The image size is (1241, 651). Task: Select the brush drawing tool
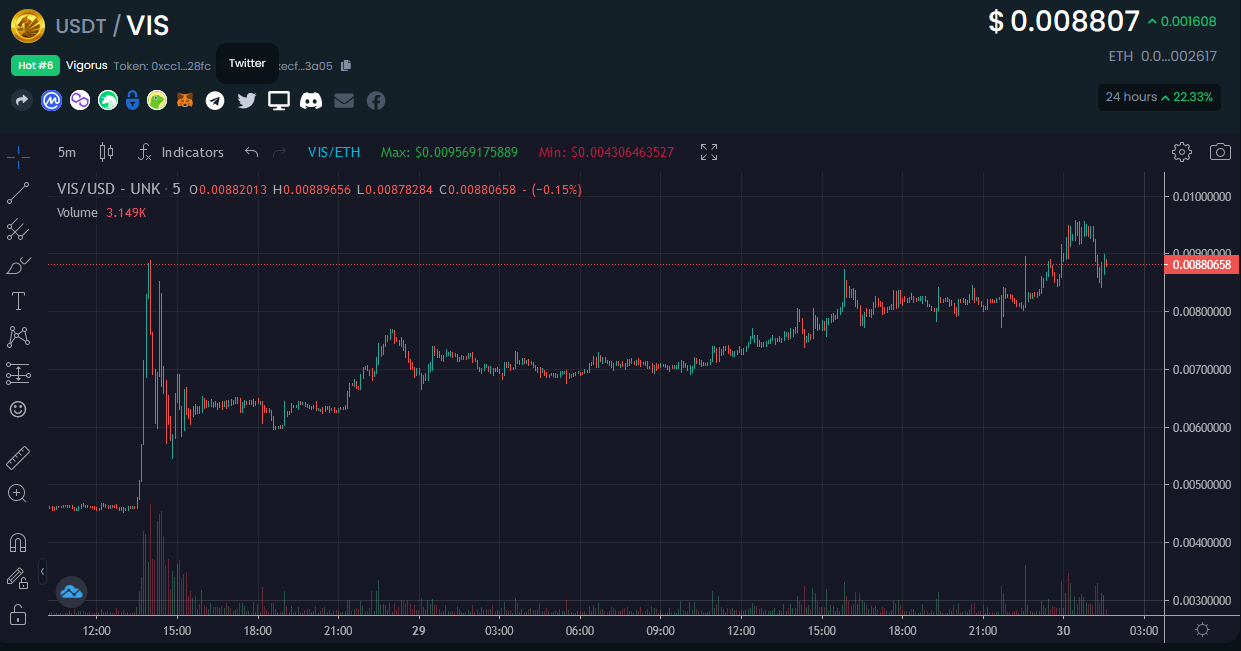[x=18, y=266]
